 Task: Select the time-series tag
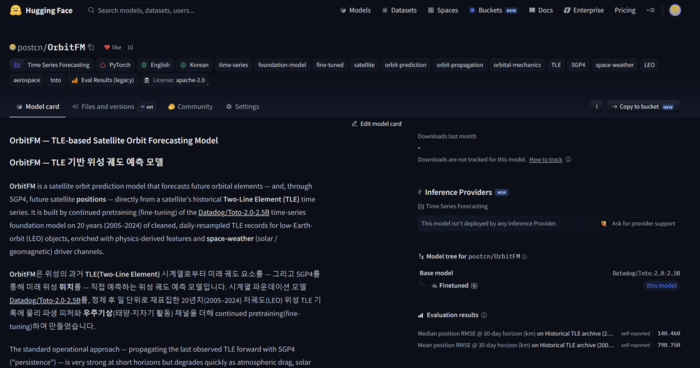[x=233, y=65]
